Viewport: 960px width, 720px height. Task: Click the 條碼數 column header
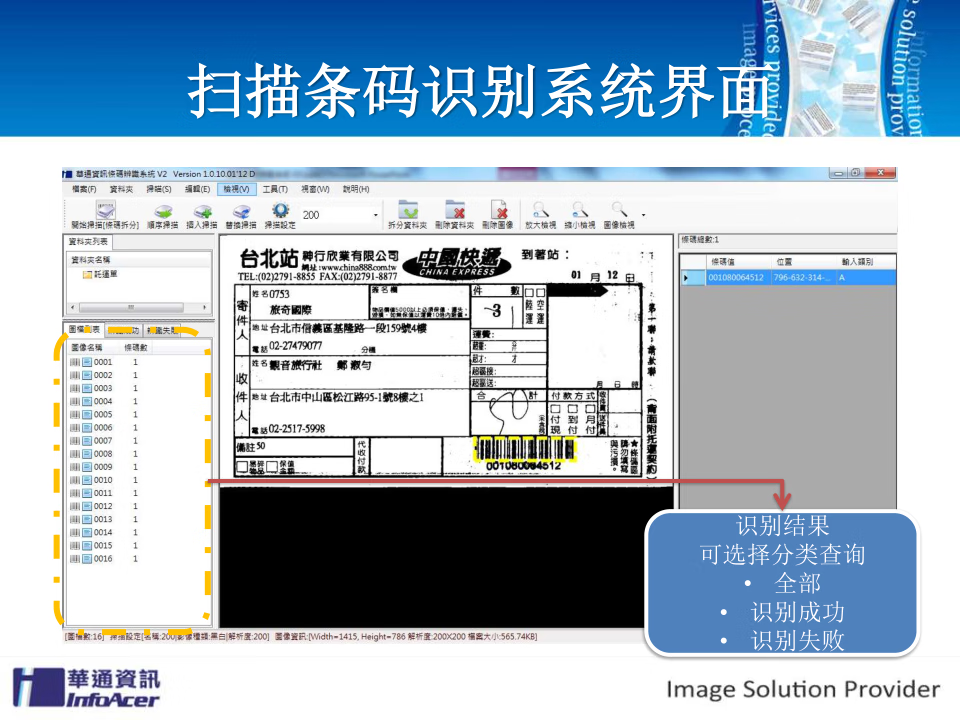click(x=136, y=348)
